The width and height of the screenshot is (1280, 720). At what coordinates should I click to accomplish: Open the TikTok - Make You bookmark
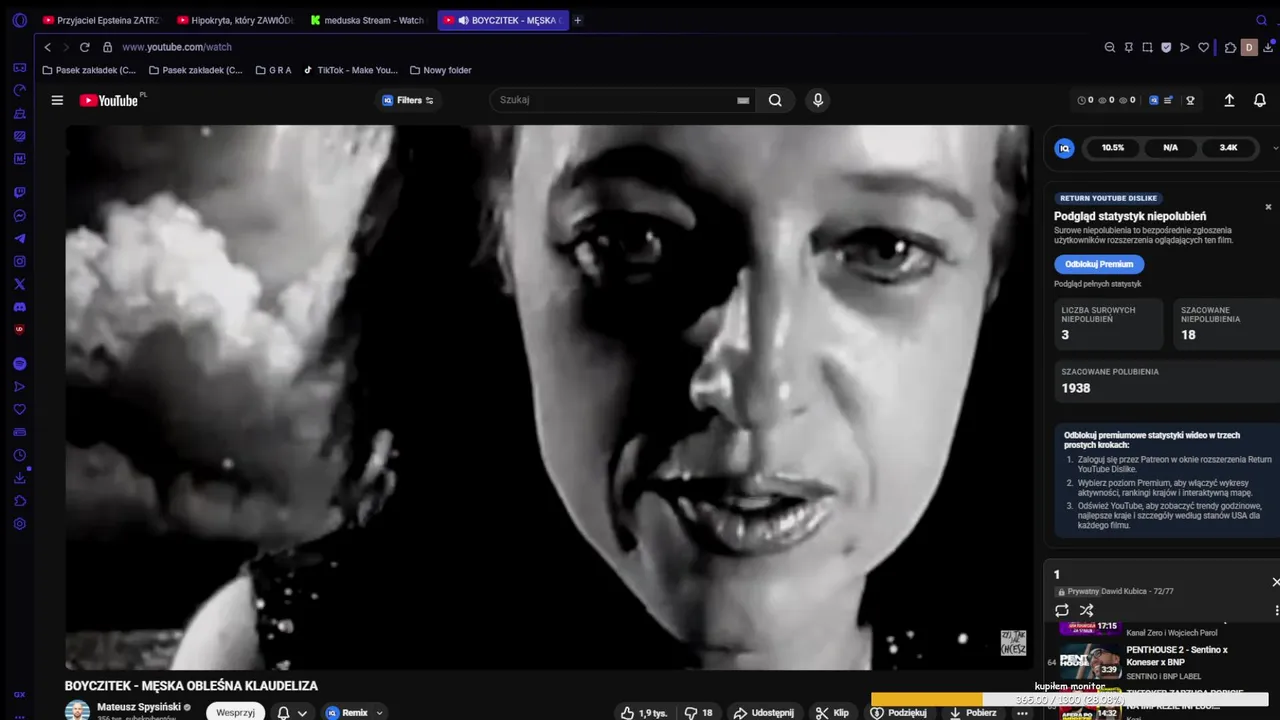click(350, 70)
